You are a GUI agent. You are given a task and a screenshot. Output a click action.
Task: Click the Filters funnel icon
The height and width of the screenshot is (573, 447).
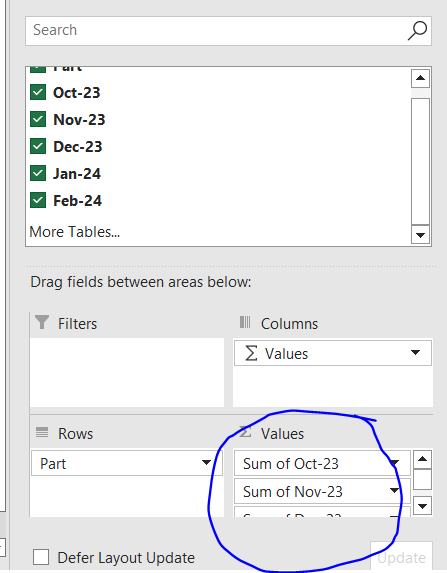point(42,322)
